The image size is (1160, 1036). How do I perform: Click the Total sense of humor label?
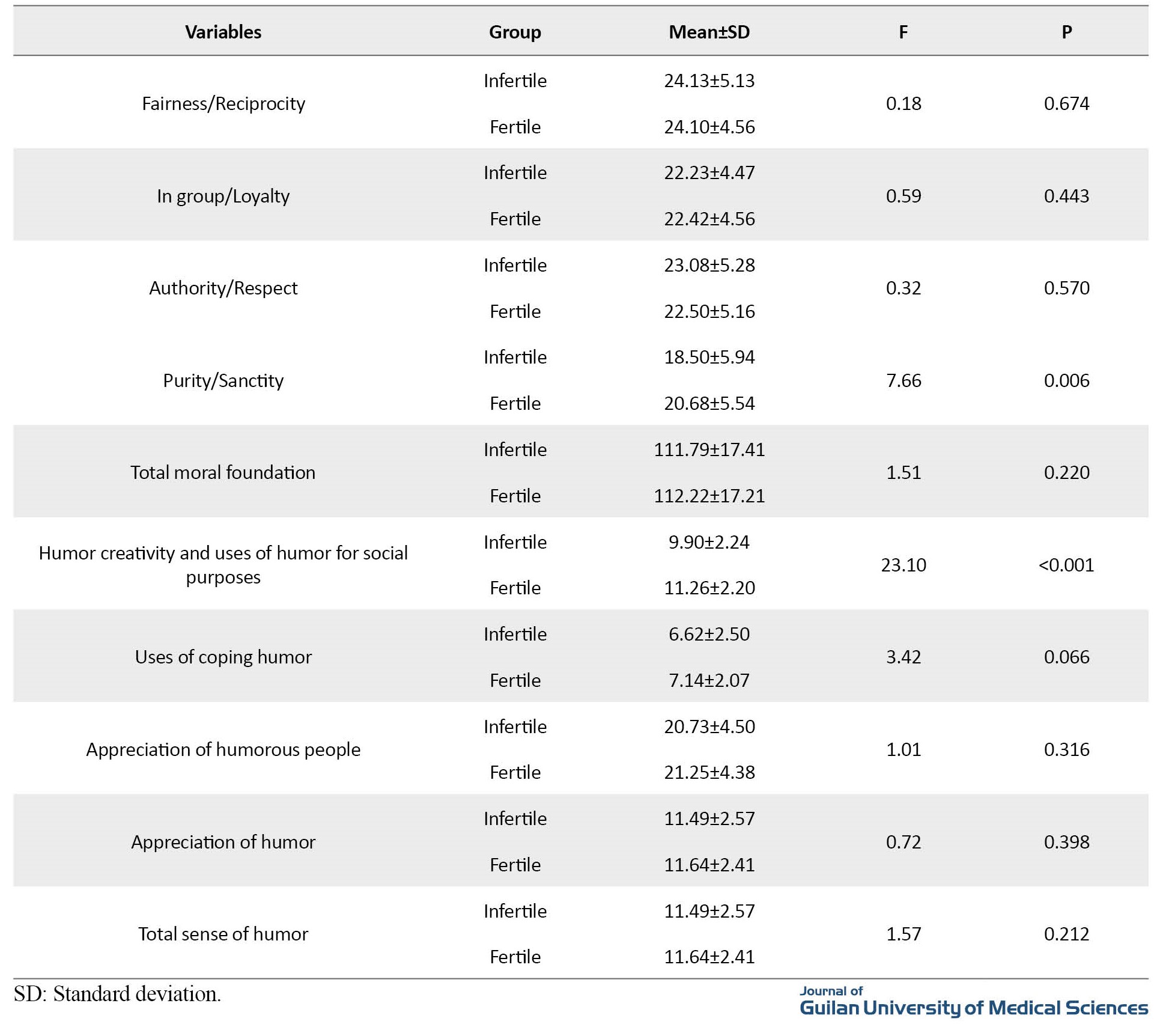(223, 934)
